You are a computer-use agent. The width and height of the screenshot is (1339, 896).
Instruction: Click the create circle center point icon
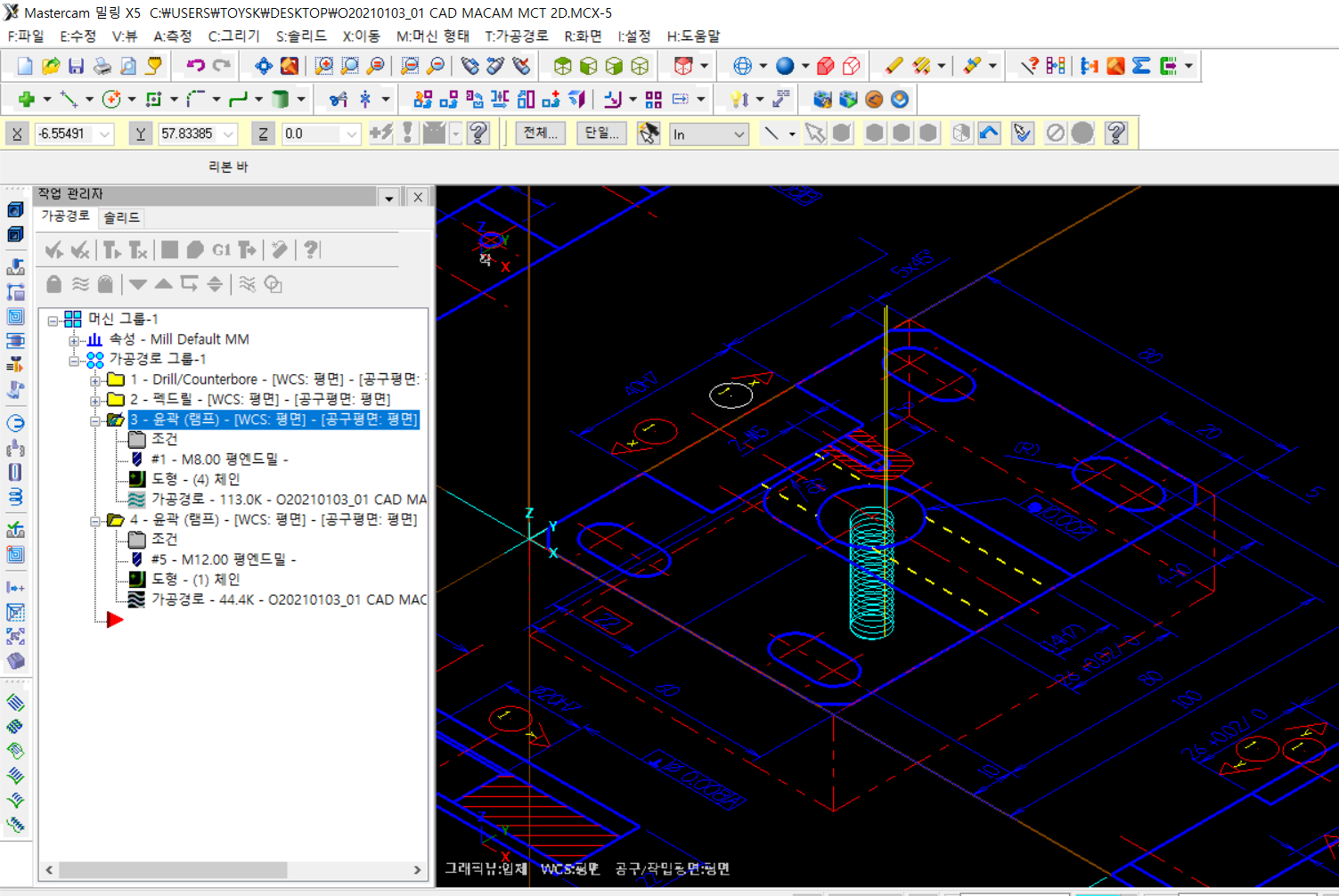pos(111,99)
